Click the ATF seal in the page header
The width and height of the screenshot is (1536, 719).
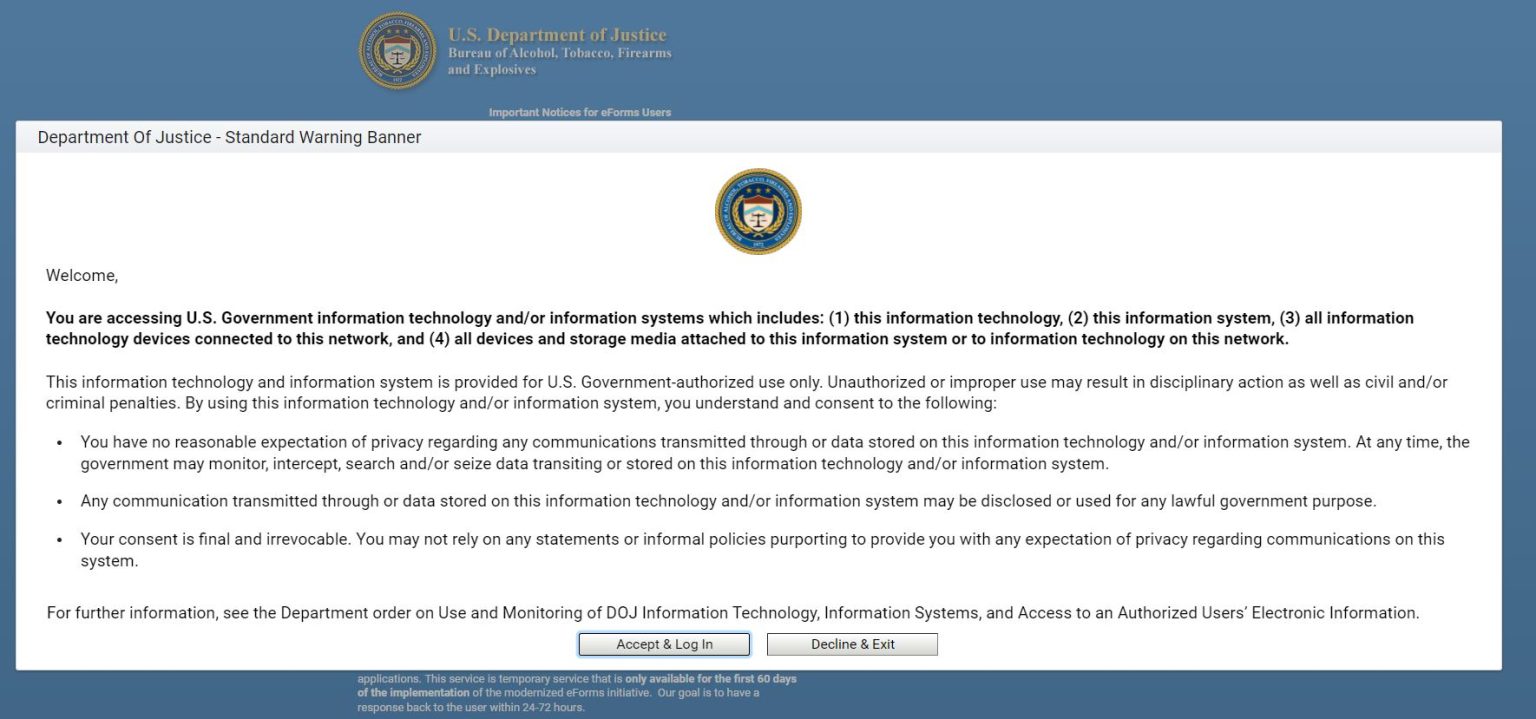397,51
